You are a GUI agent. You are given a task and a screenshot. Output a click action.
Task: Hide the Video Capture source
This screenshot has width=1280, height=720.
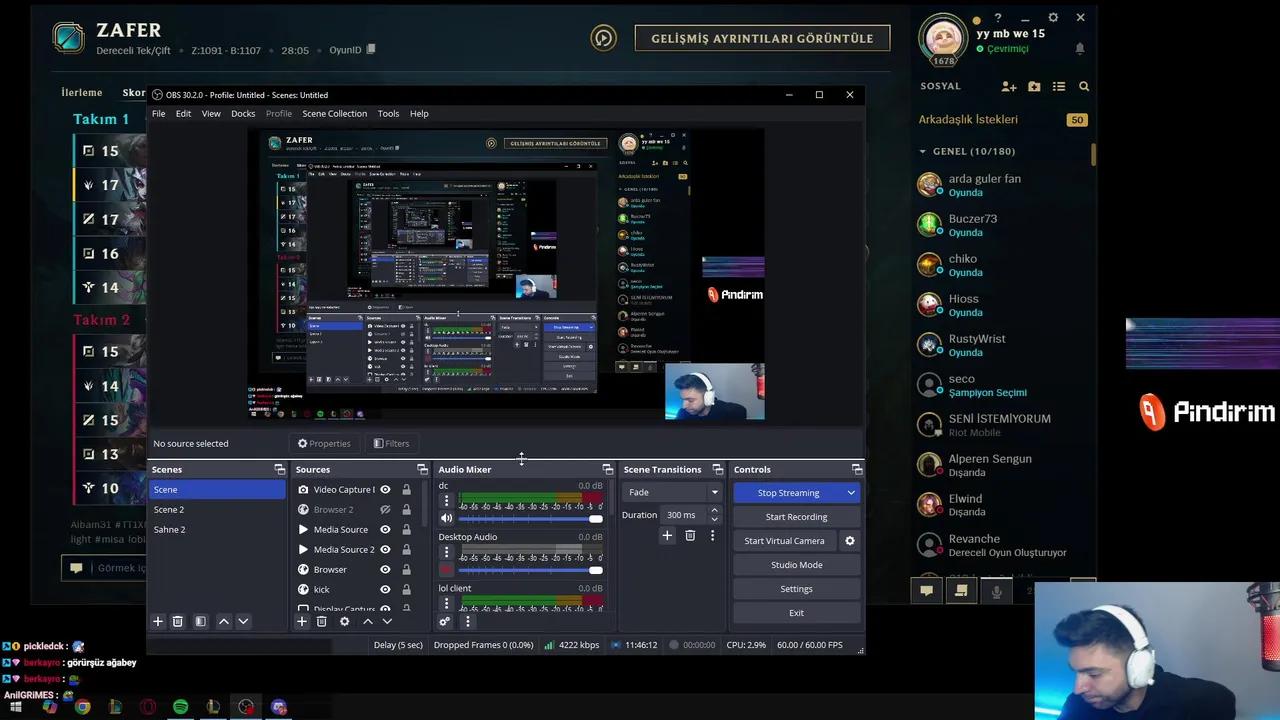(x=385, y=490)
